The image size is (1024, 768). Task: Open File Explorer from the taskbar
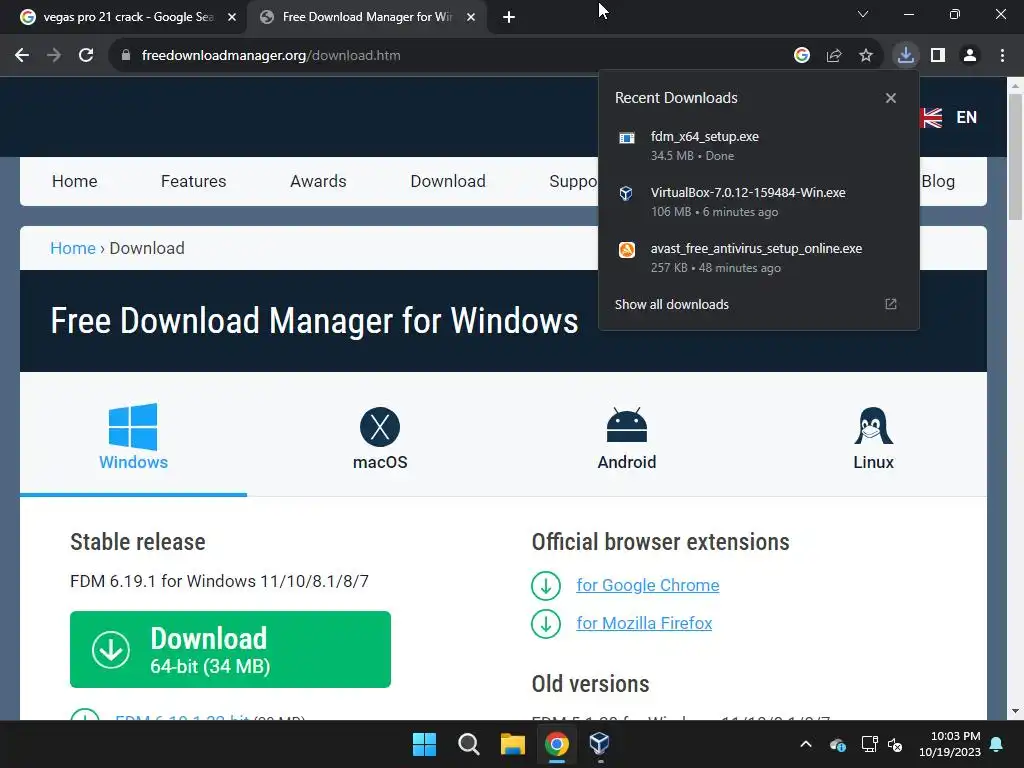513,744
